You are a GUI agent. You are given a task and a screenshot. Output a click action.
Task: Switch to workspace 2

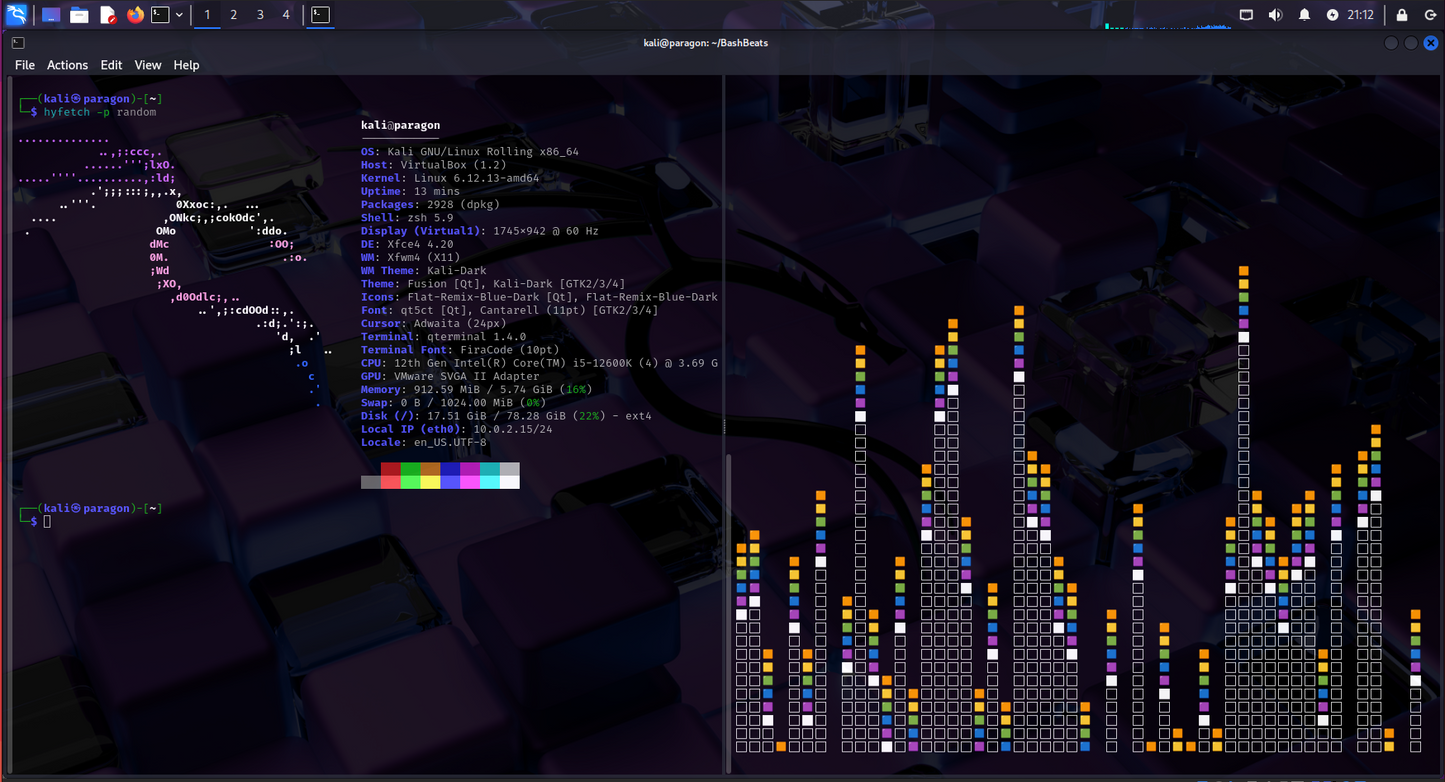point(233,15)
